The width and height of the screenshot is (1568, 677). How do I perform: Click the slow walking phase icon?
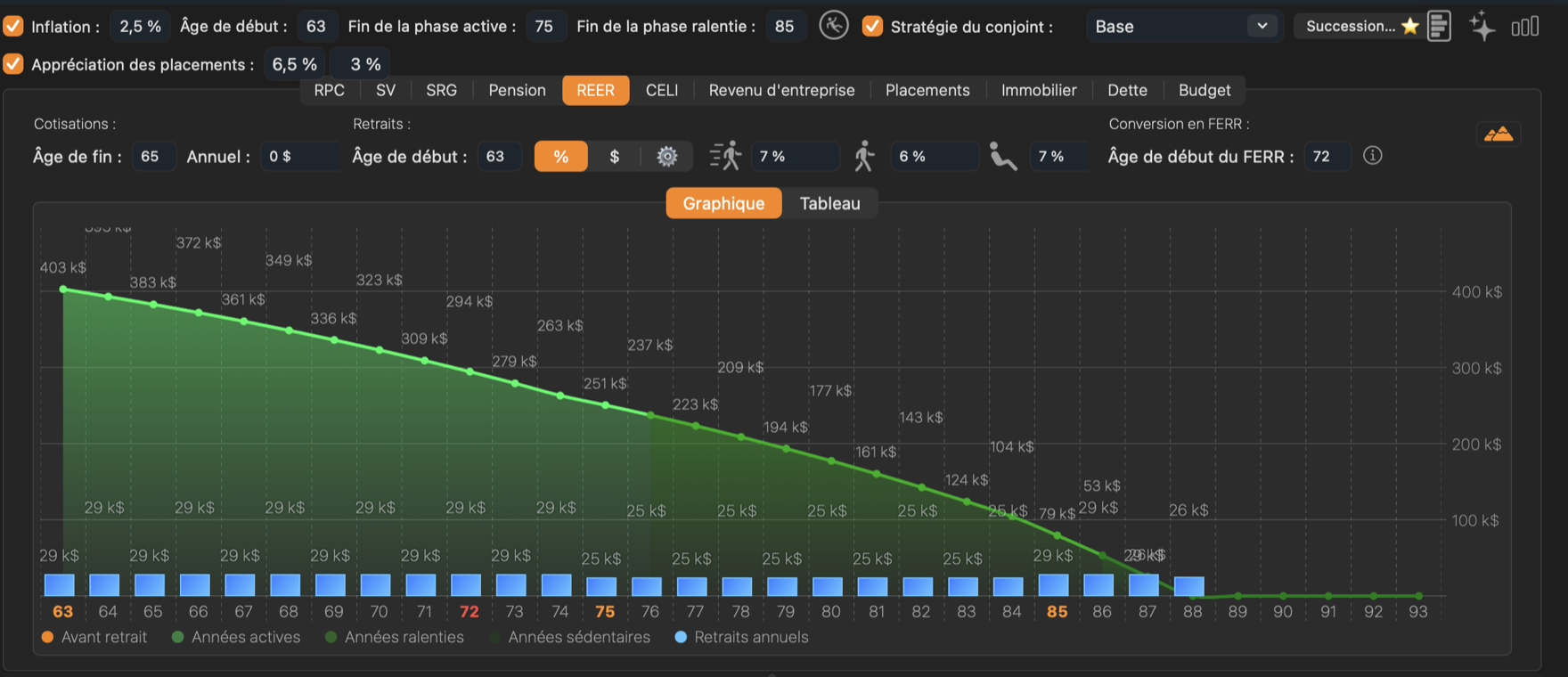point(863,156)
